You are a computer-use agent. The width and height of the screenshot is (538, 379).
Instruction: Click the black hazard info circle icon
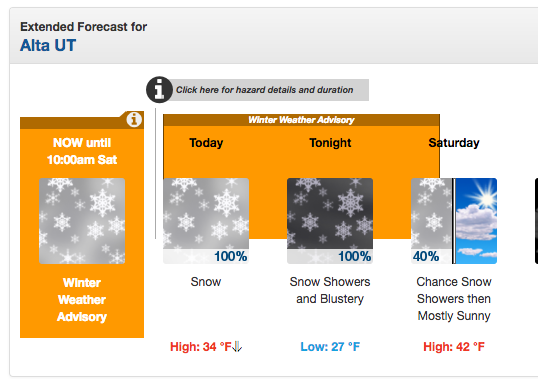[159, 90]
